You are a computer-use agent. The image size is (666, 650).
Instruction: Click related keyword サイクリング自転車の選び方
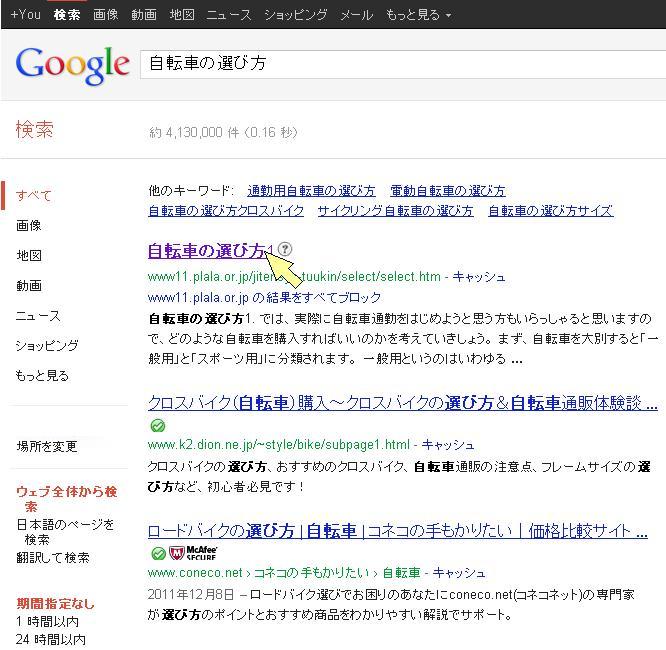tap(395, 211)
